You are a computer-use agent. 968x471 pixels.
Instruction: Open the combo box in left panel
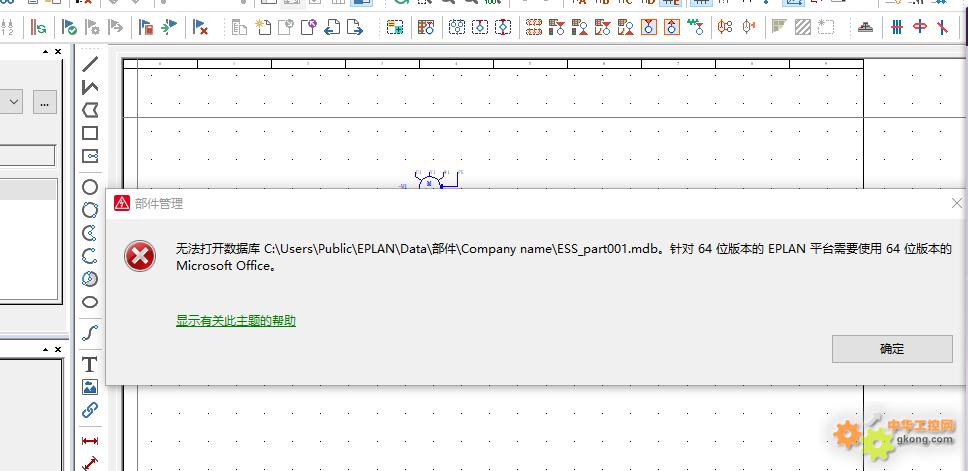point(14,101)
